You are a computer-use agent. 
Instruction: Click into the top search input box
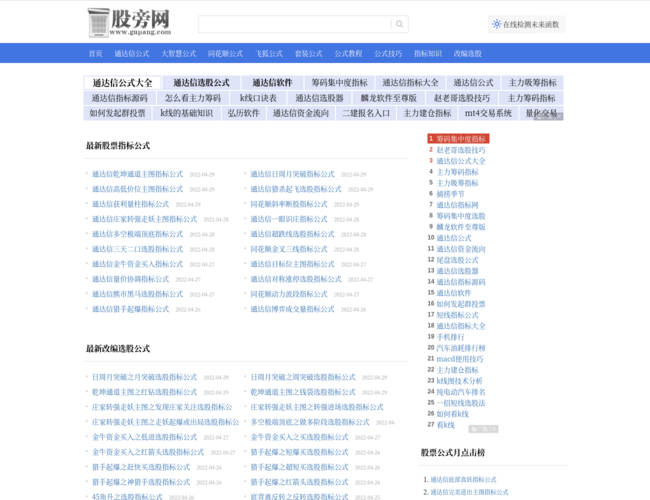click(x=295, y=24)
